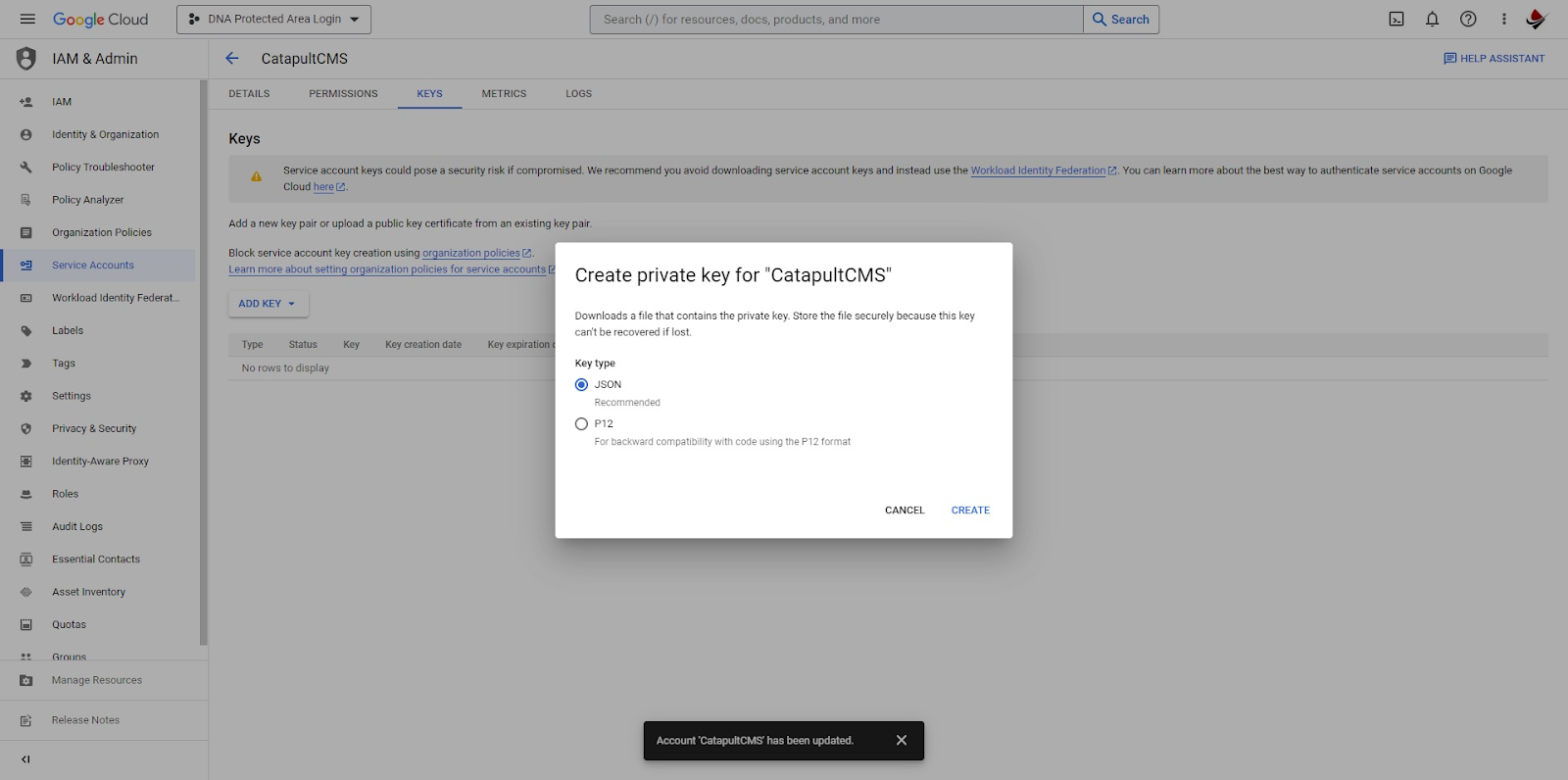This screenshot has width=1568, height=780.
Task: Click the Identity & Organization icon
Action: point(26,134)
